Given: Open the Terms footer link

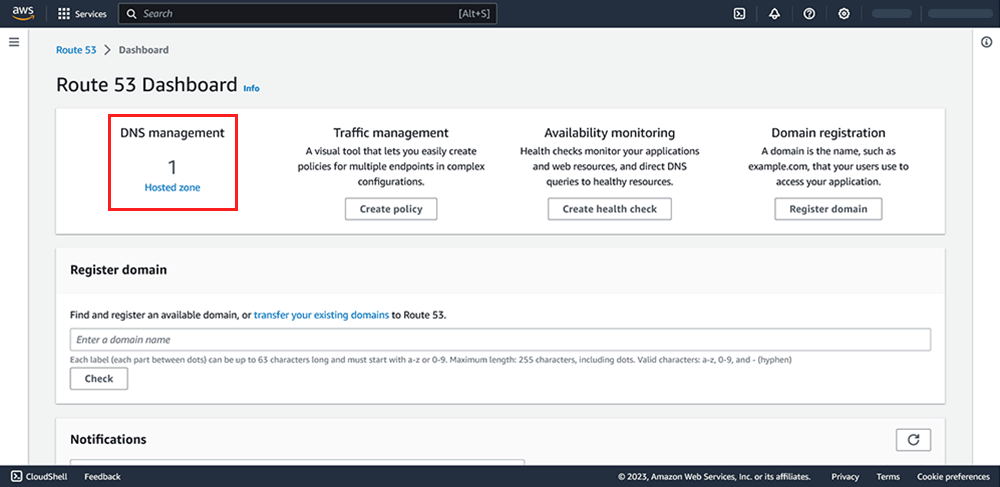Looking at the screenshot, I should pos(888,476).
